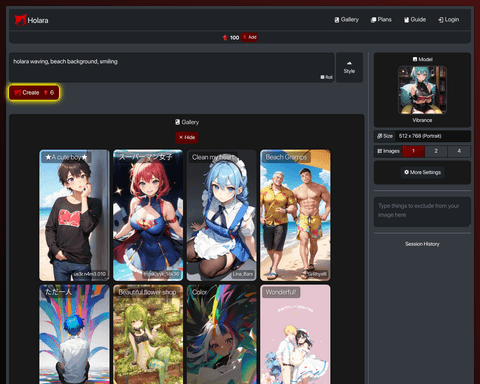Click the 100 credits gem icon
480x384 pixels.
pyautogui.click(x=225, y=38)
